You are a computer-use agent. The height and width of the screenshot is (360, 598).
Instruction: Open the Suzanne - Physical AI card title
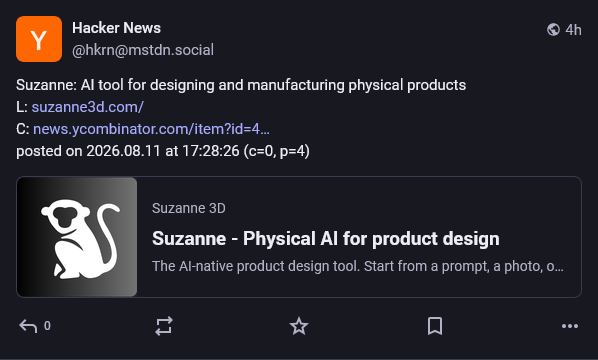pyautogui.click(x=326, y=239)
